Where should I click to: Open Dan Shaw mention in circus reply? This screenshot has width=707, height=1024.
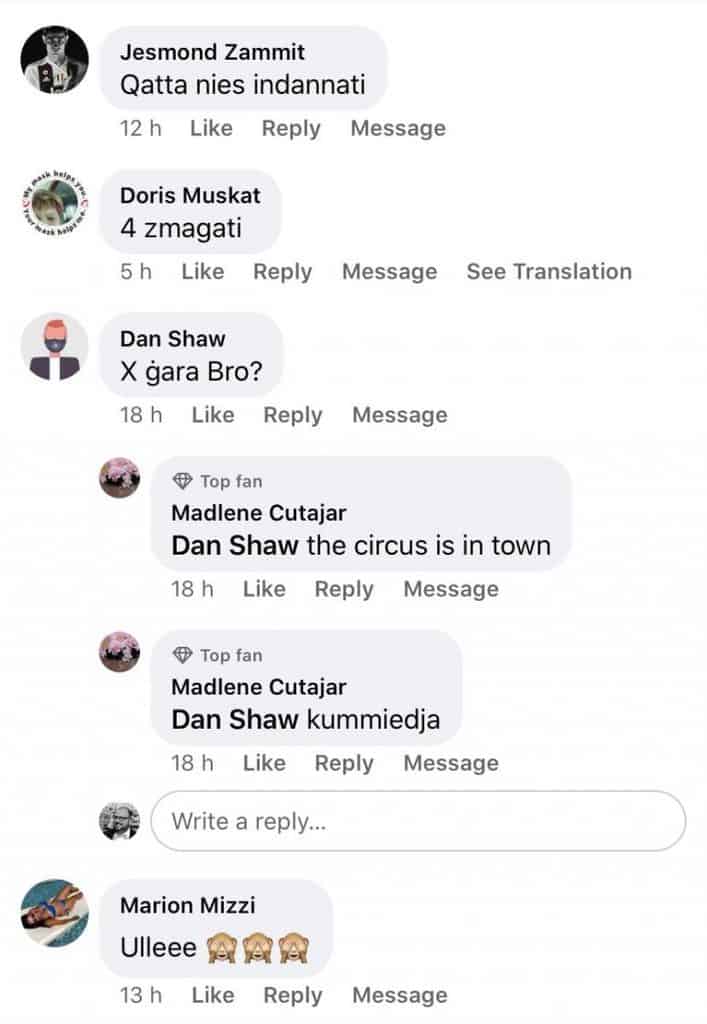pos(235,545)
